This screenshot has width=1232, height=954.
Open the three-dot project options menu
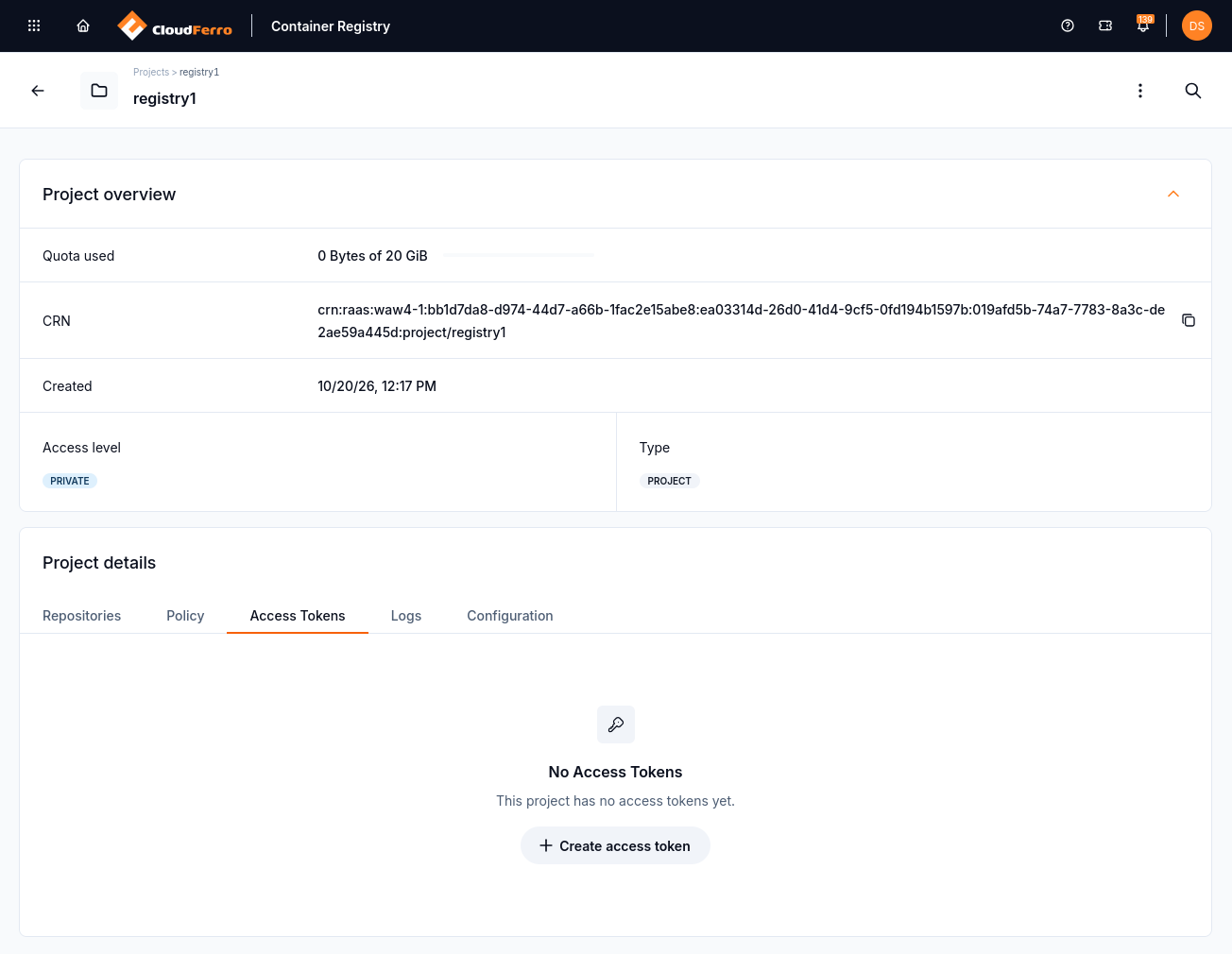[1140, 91]
